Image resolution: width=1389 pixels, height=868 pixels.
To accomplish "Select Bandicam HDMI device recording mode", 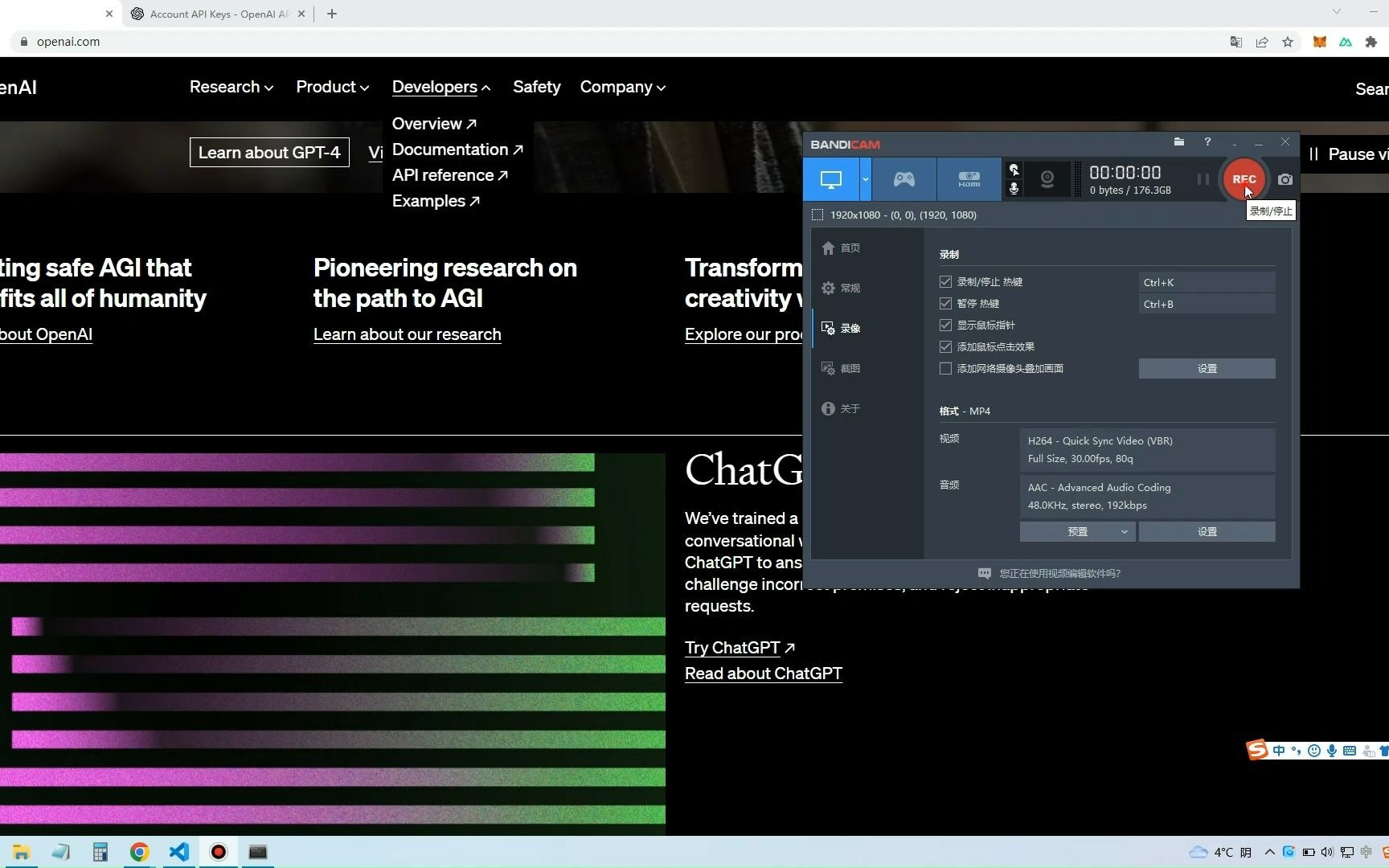I will (x=969, y=179).
